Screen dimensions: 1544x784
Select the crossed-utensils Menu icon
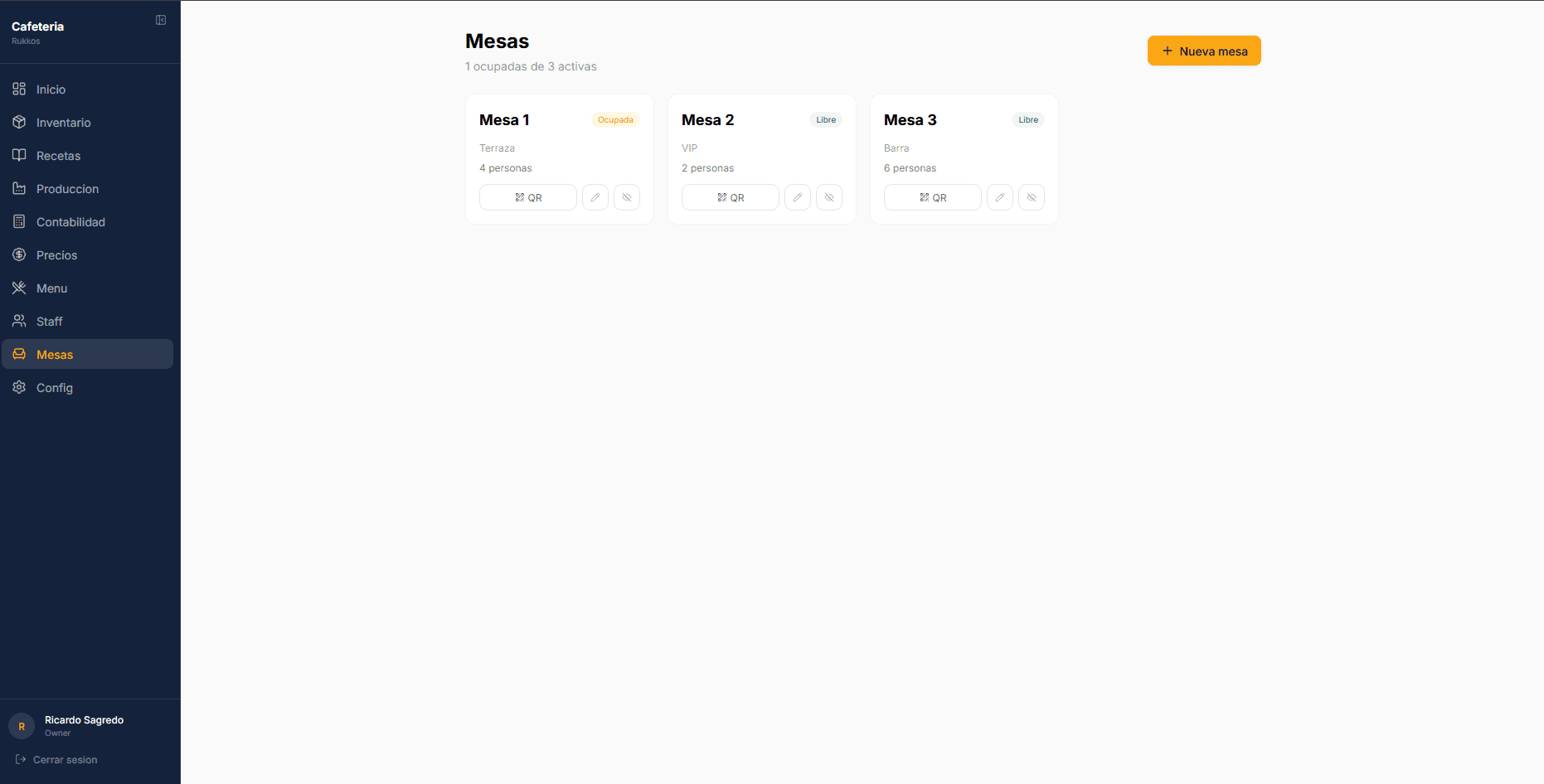tap(19, 288)
